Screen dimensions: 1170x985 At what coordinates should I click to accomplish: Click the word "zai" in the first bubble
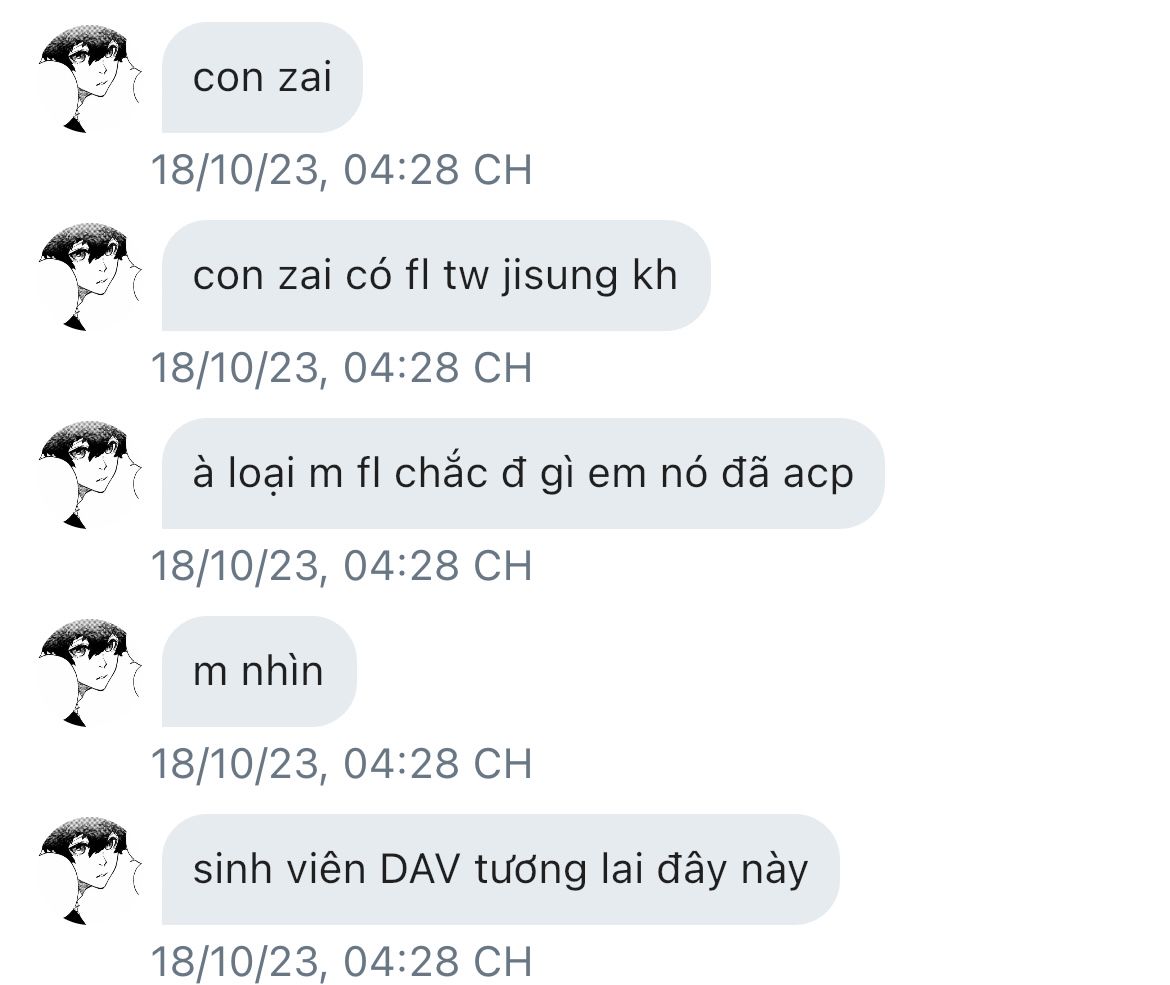[304, 78]
